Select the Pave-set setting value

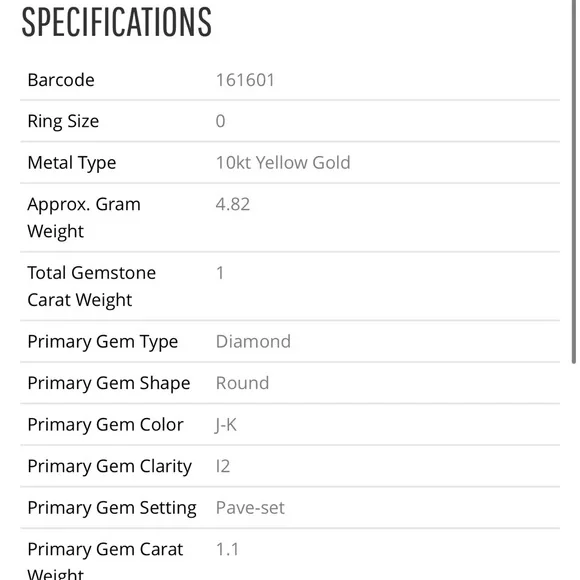click(250, 508)
